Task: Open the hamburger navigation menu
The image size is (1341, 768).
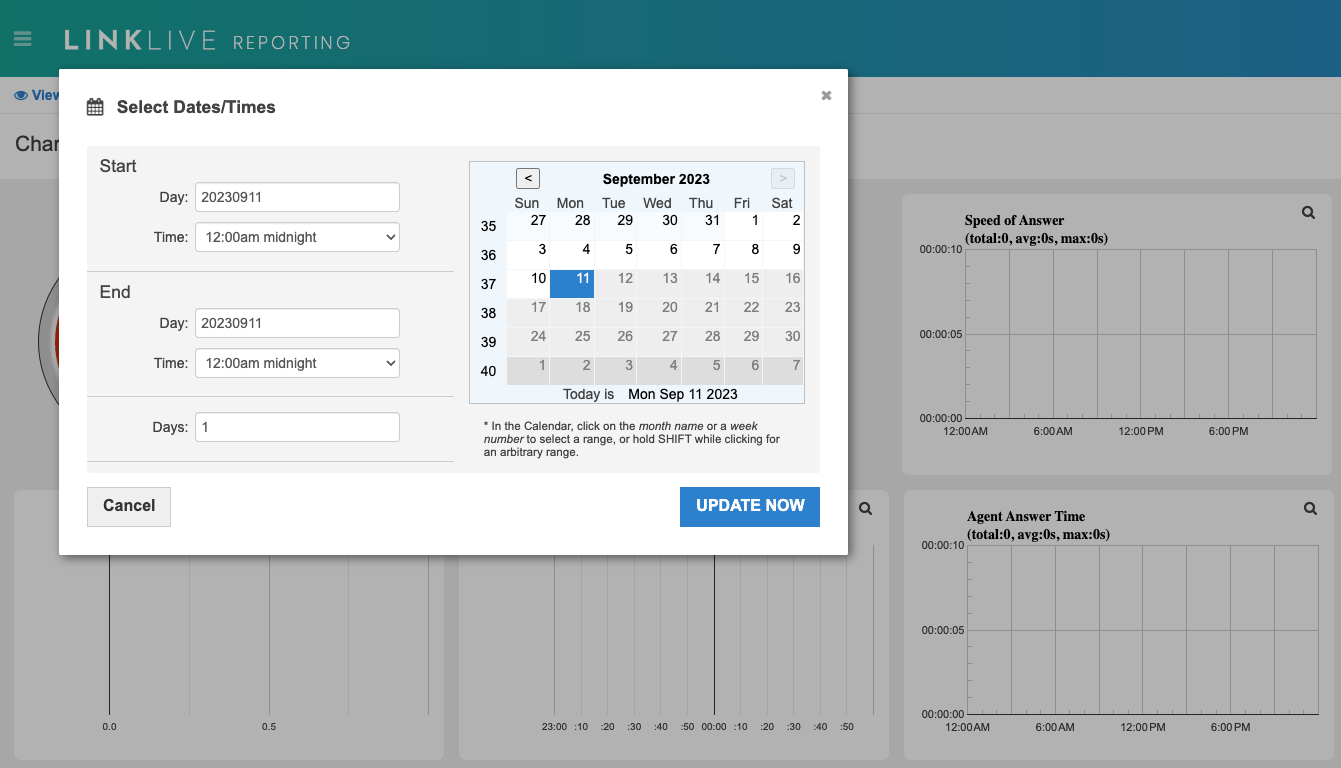Action: pos(22,39)
